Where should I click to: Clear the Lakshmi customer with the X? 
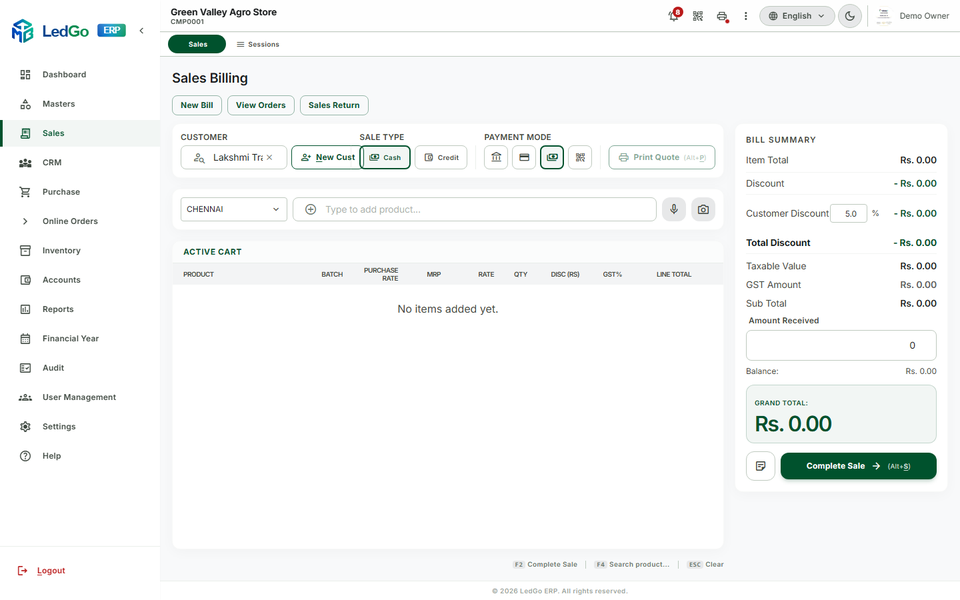269,157
